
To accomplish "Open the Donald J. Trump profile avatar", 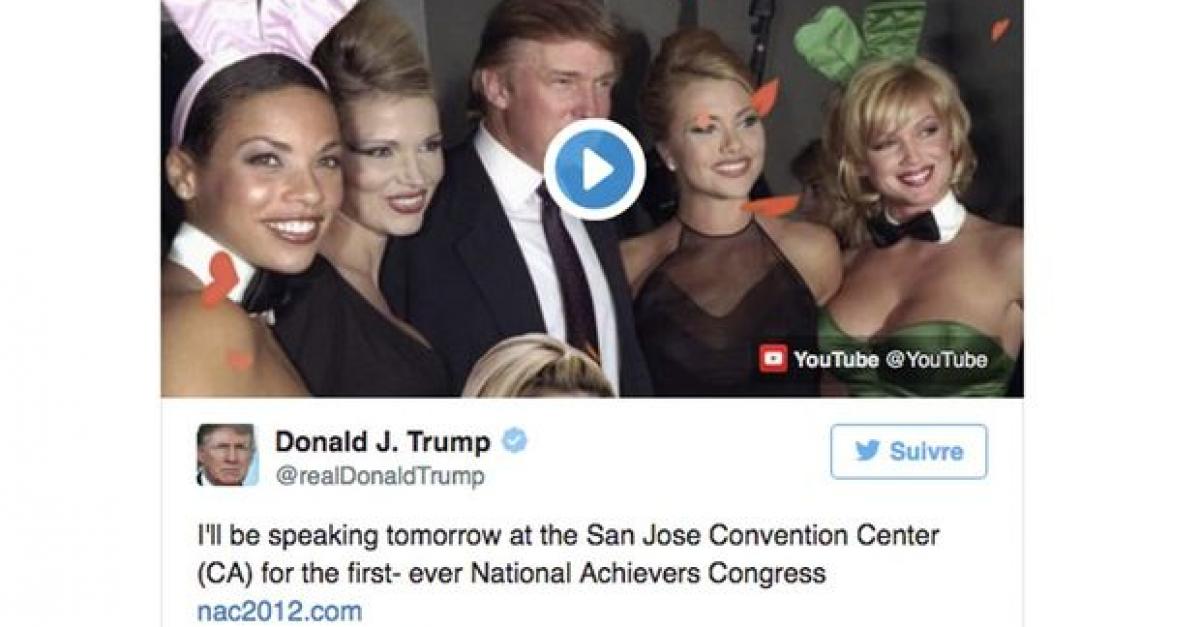I will [x=226, y=455].
